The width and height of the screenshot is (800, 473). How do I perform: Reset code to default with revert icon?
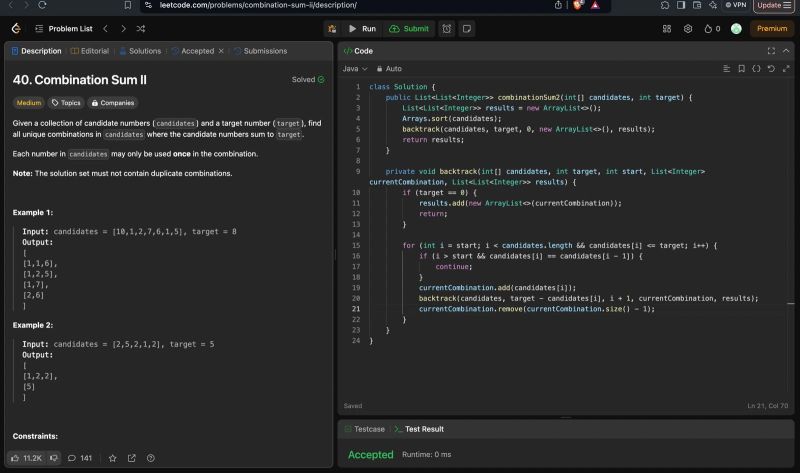(771, 69)
